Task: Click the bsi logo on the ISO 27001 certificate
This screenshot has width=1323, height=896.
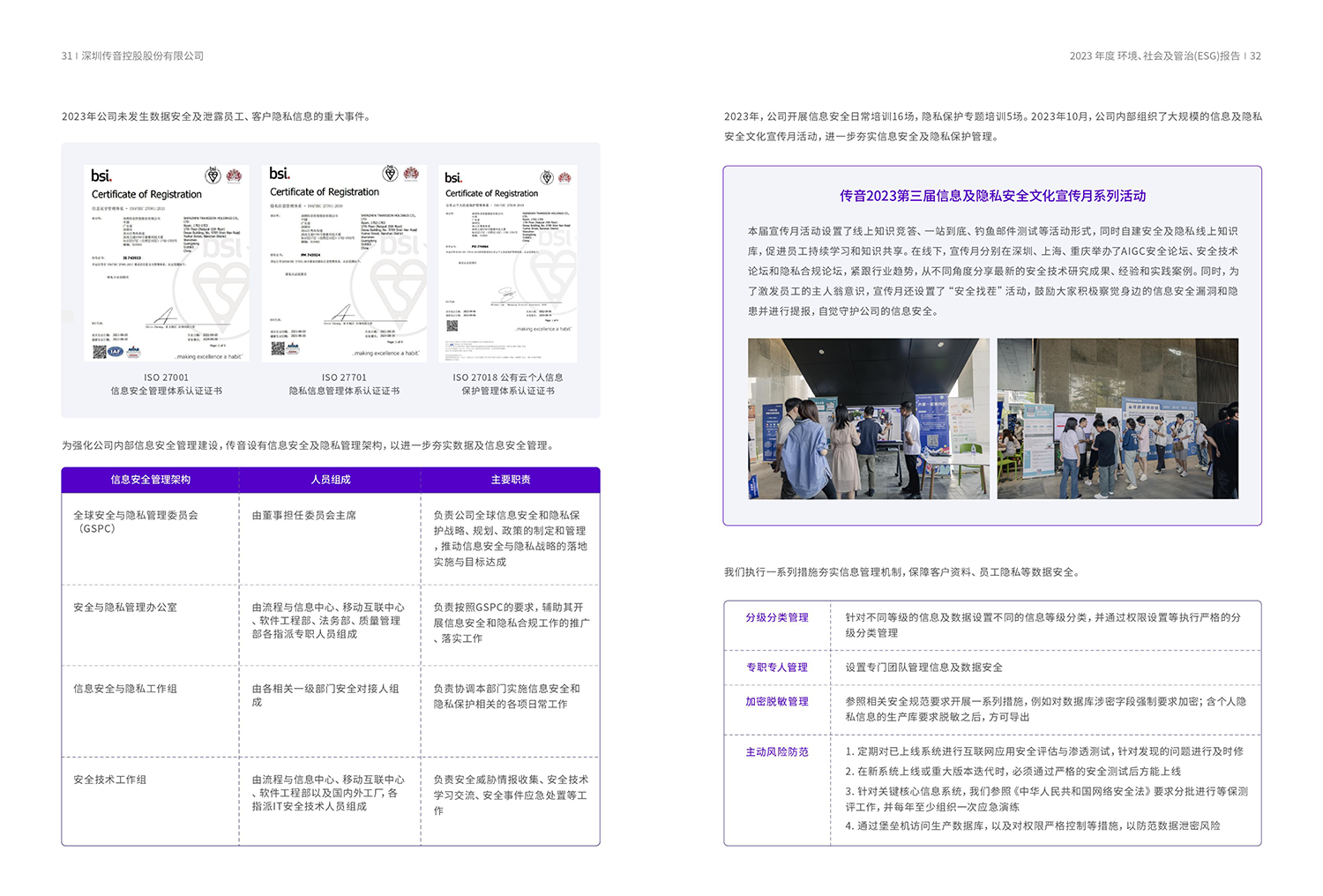Action: pyautogui.click(x=101, y=176)
